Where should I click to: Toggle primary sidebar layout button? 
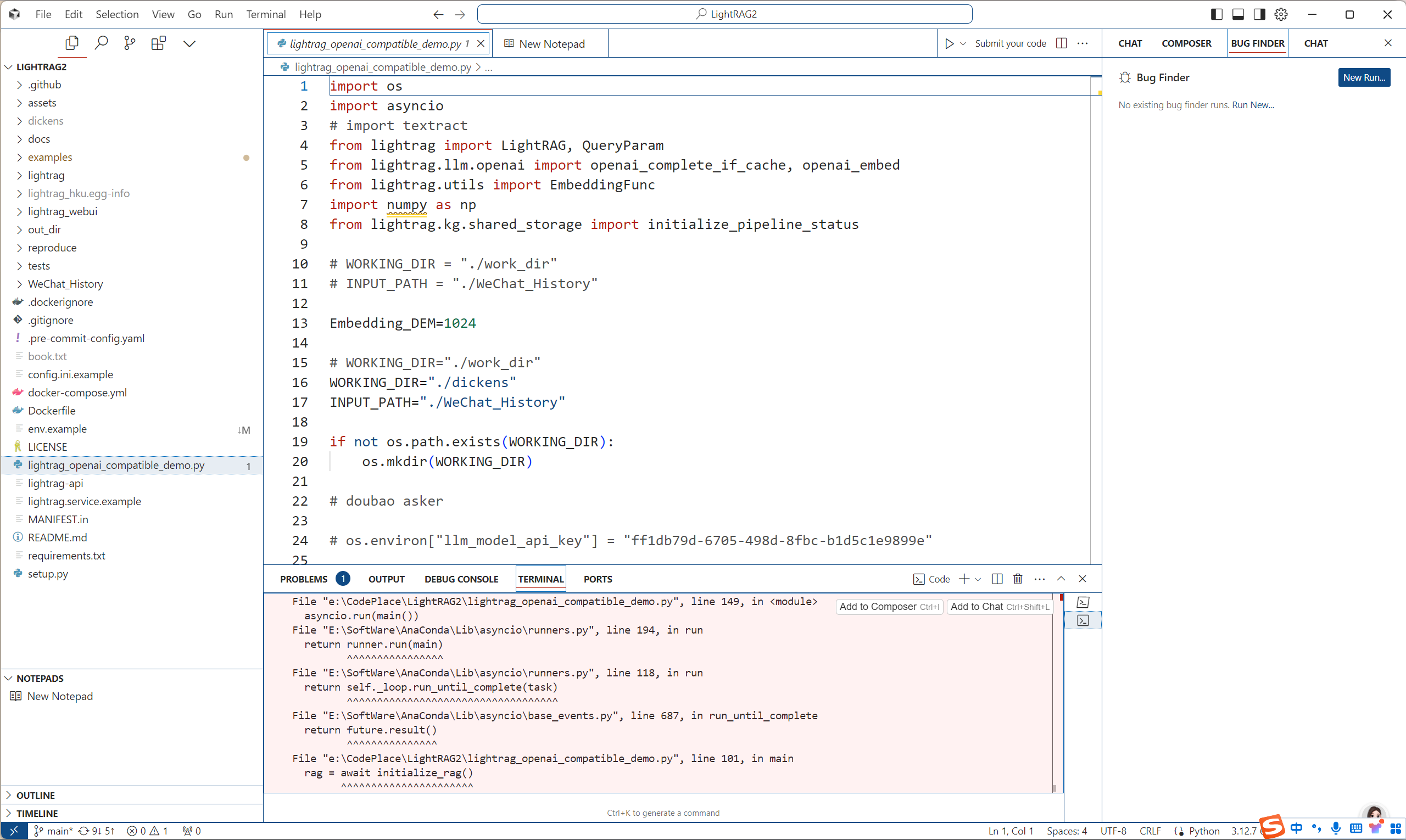(1217, 14)
